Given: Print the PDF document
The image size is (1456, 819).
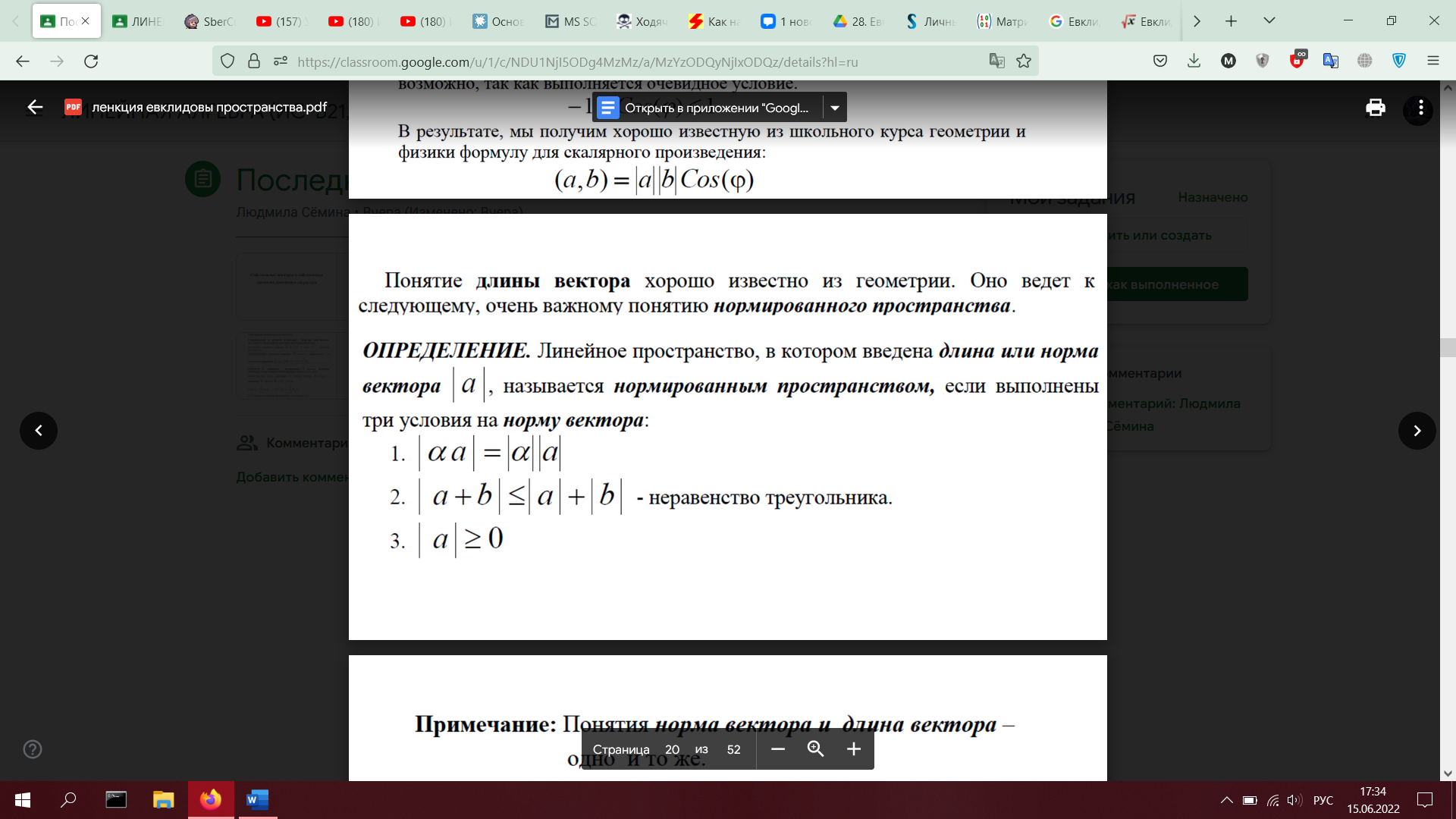Looking at the screenshot, I should (1376, 108).
